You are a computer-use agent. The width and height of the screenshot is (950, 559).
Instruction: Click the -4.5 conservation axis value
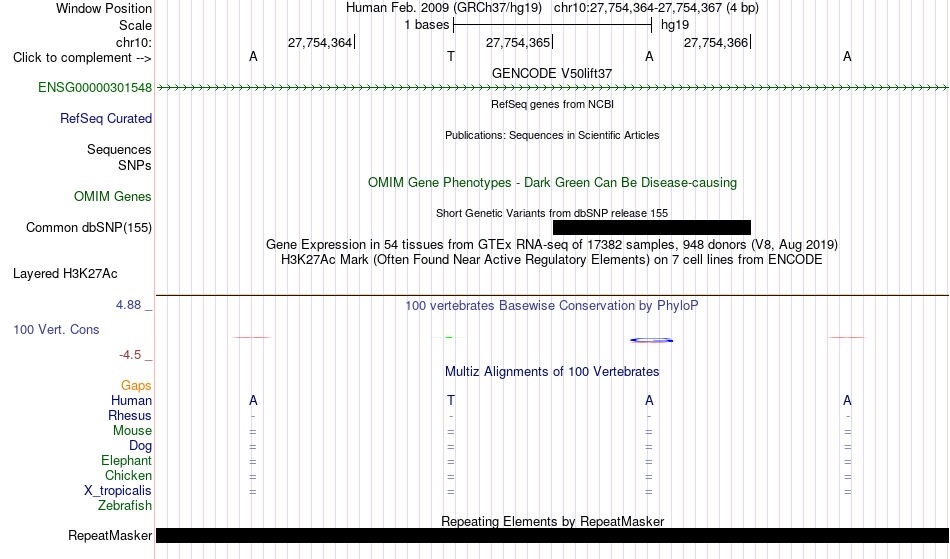(130, 355)
